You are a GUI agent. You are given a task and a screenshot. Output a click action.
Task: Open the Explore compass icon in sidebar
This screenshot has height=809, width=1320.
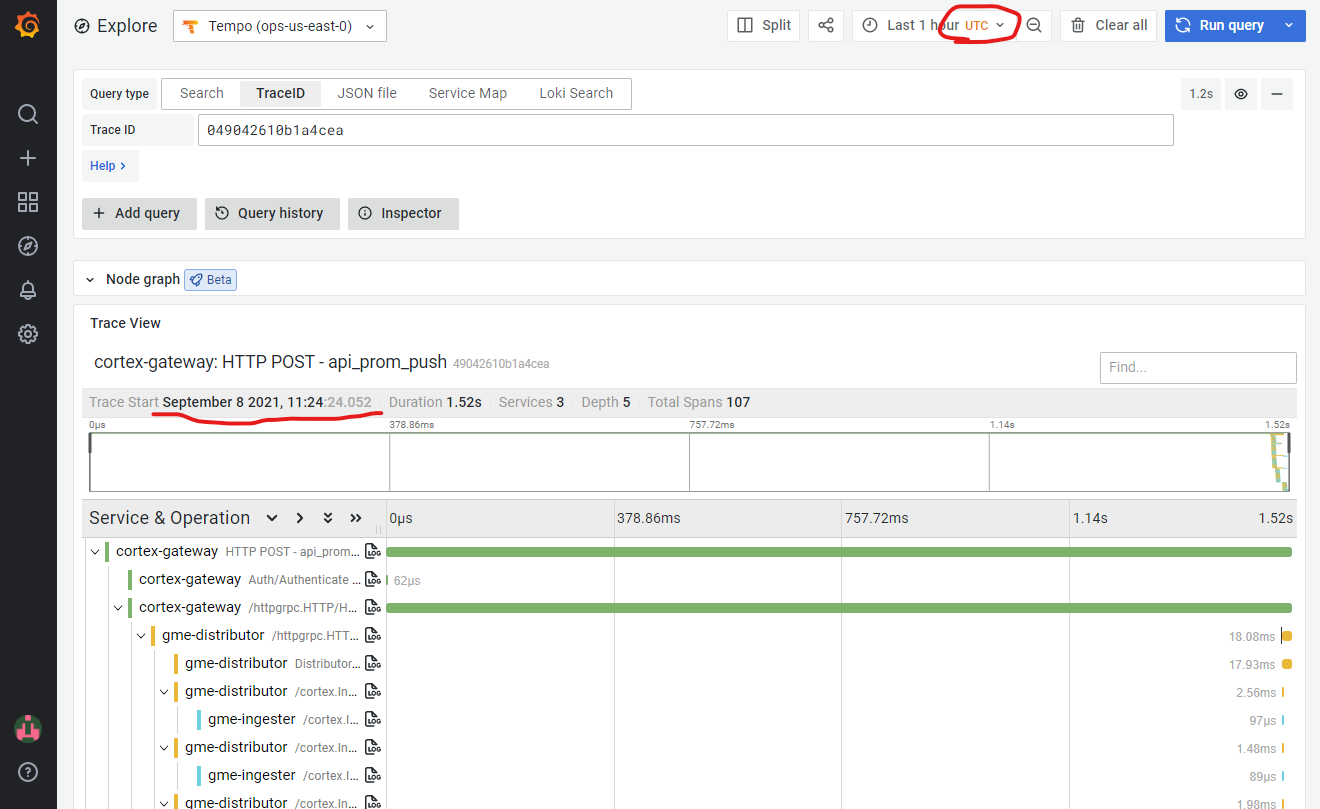(x=27, y=245)
